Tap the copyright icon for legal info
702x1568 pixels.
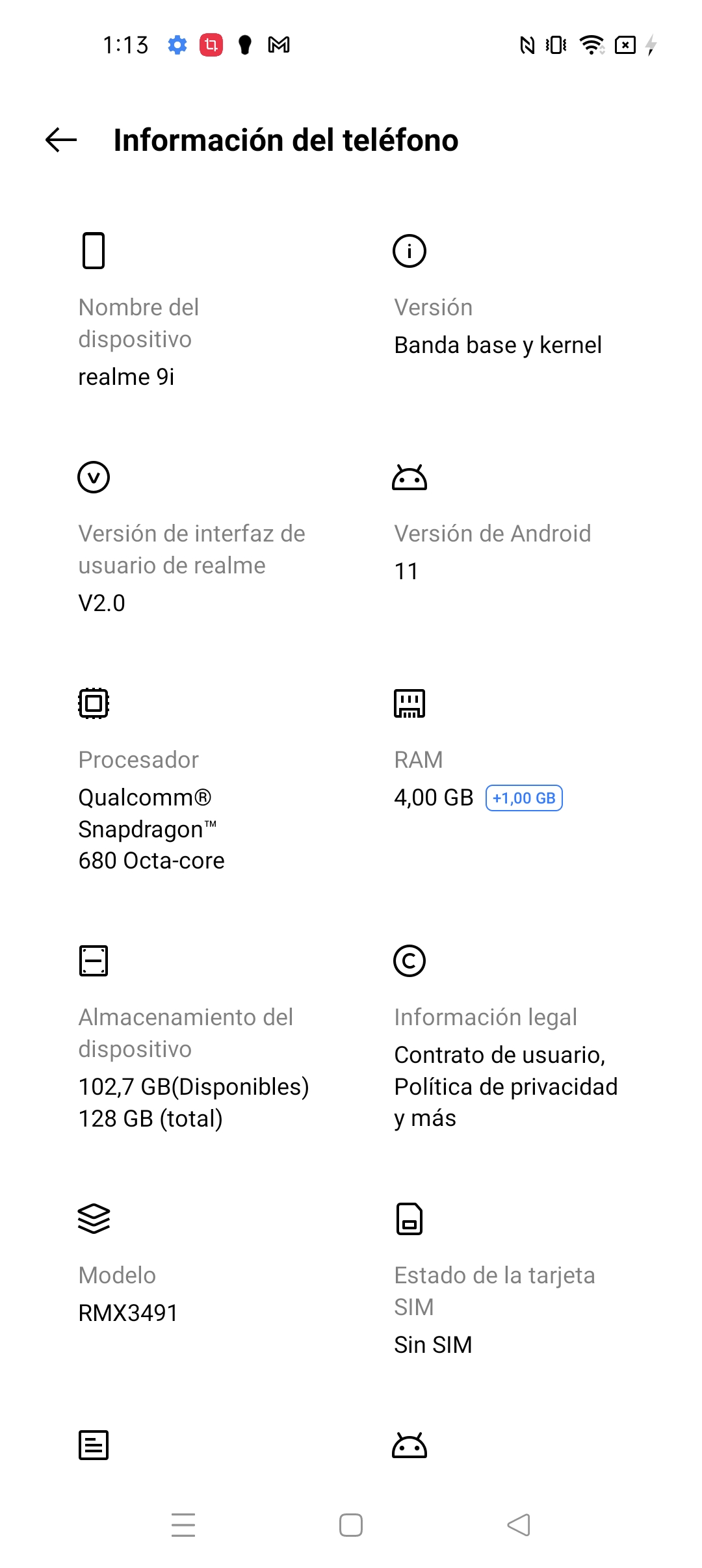pyautogui.click(x=409, y=961)
